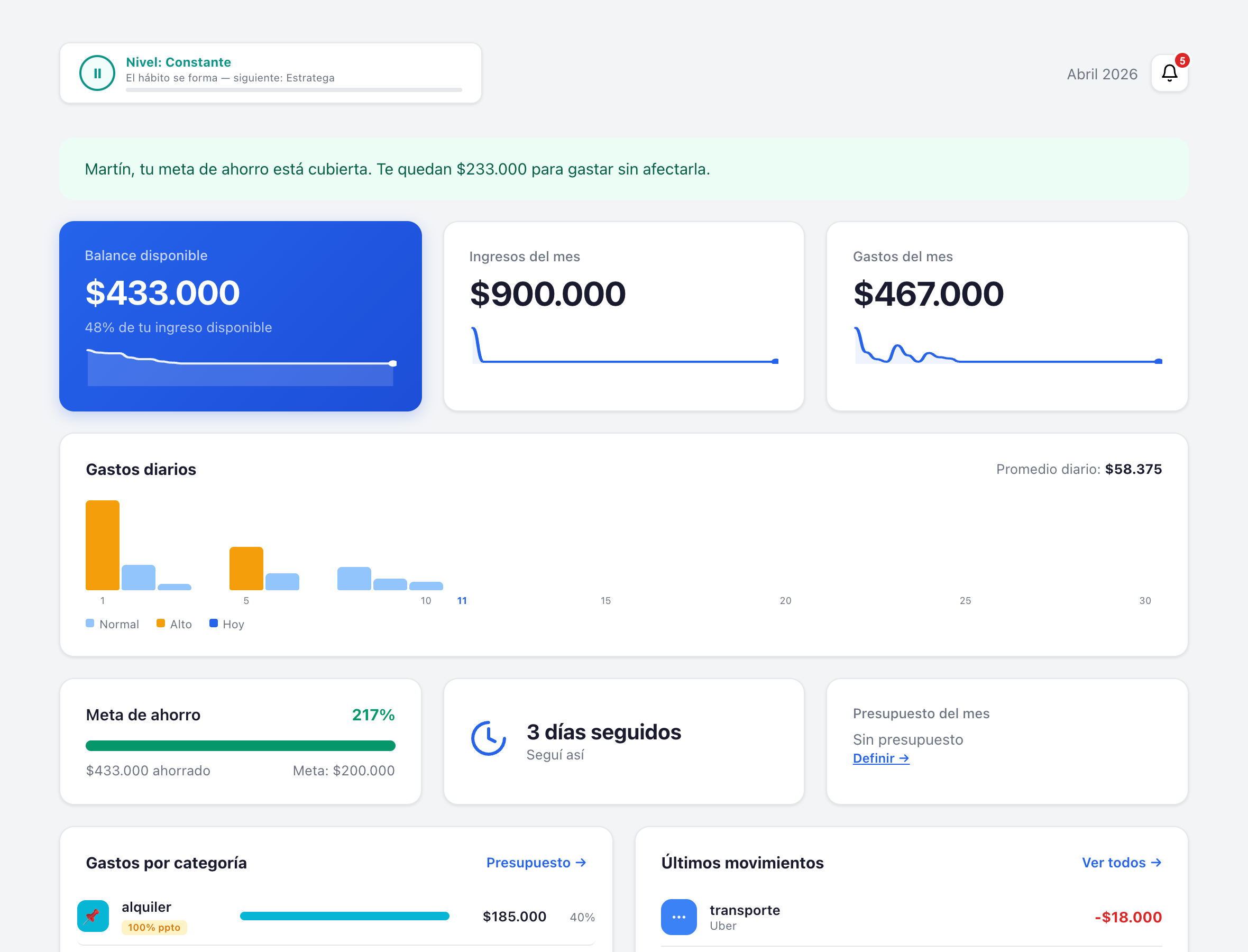Click the alquiler spending progress bar
1248x952 pixels.
click(344, 915)
